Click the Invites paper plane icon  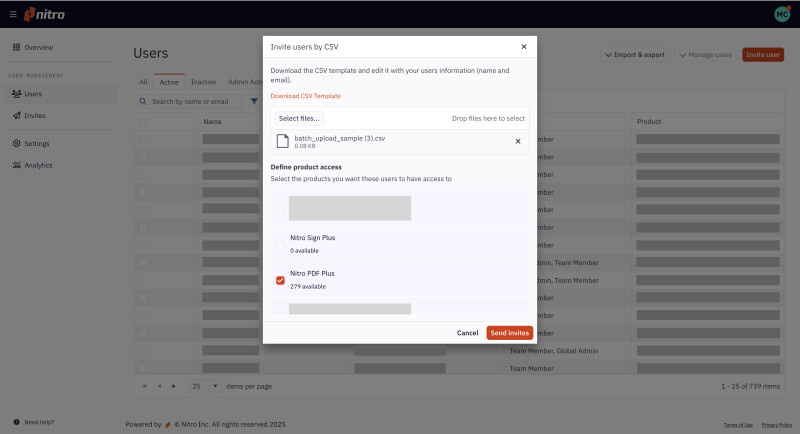[16, 116]
